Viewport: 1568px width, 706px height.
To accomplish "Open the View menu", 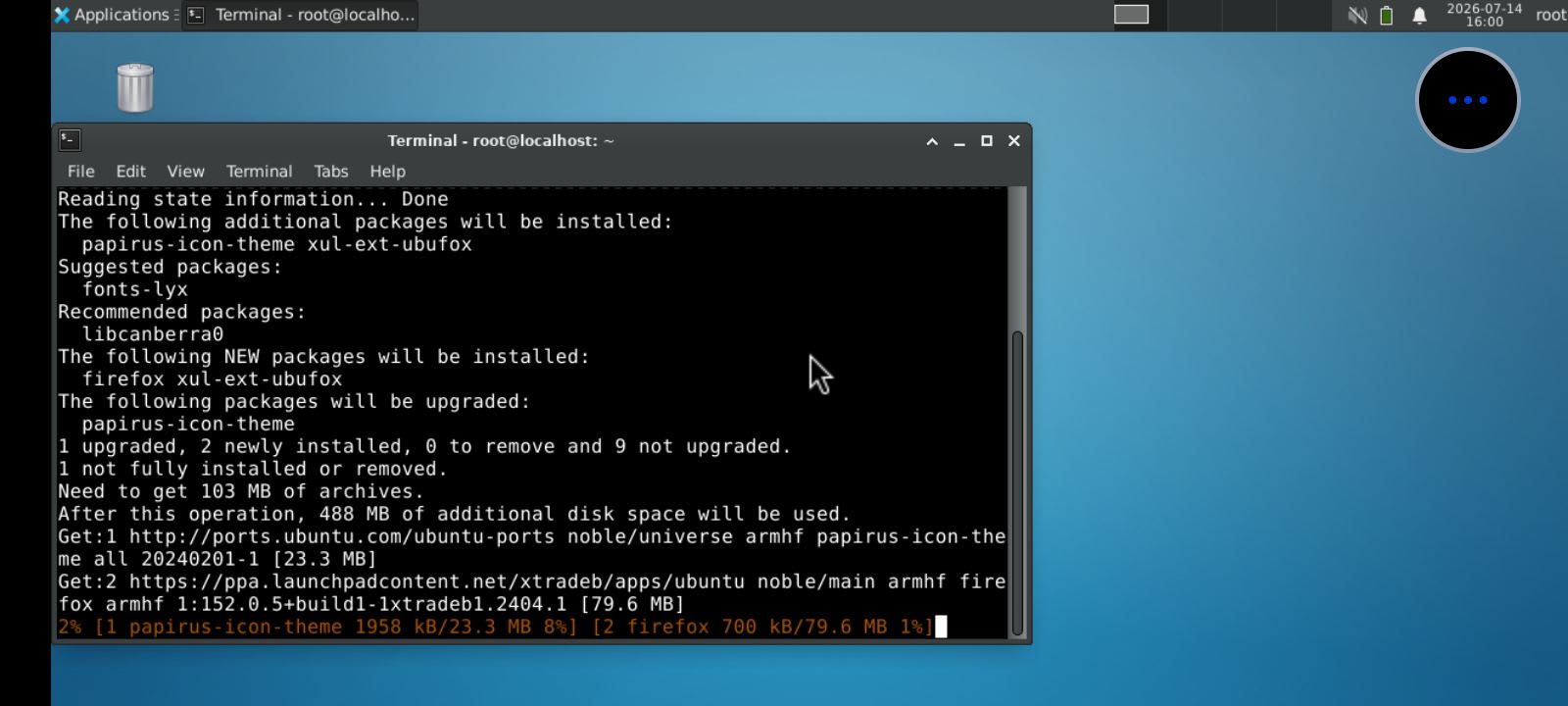I will [x=185, y=171].
